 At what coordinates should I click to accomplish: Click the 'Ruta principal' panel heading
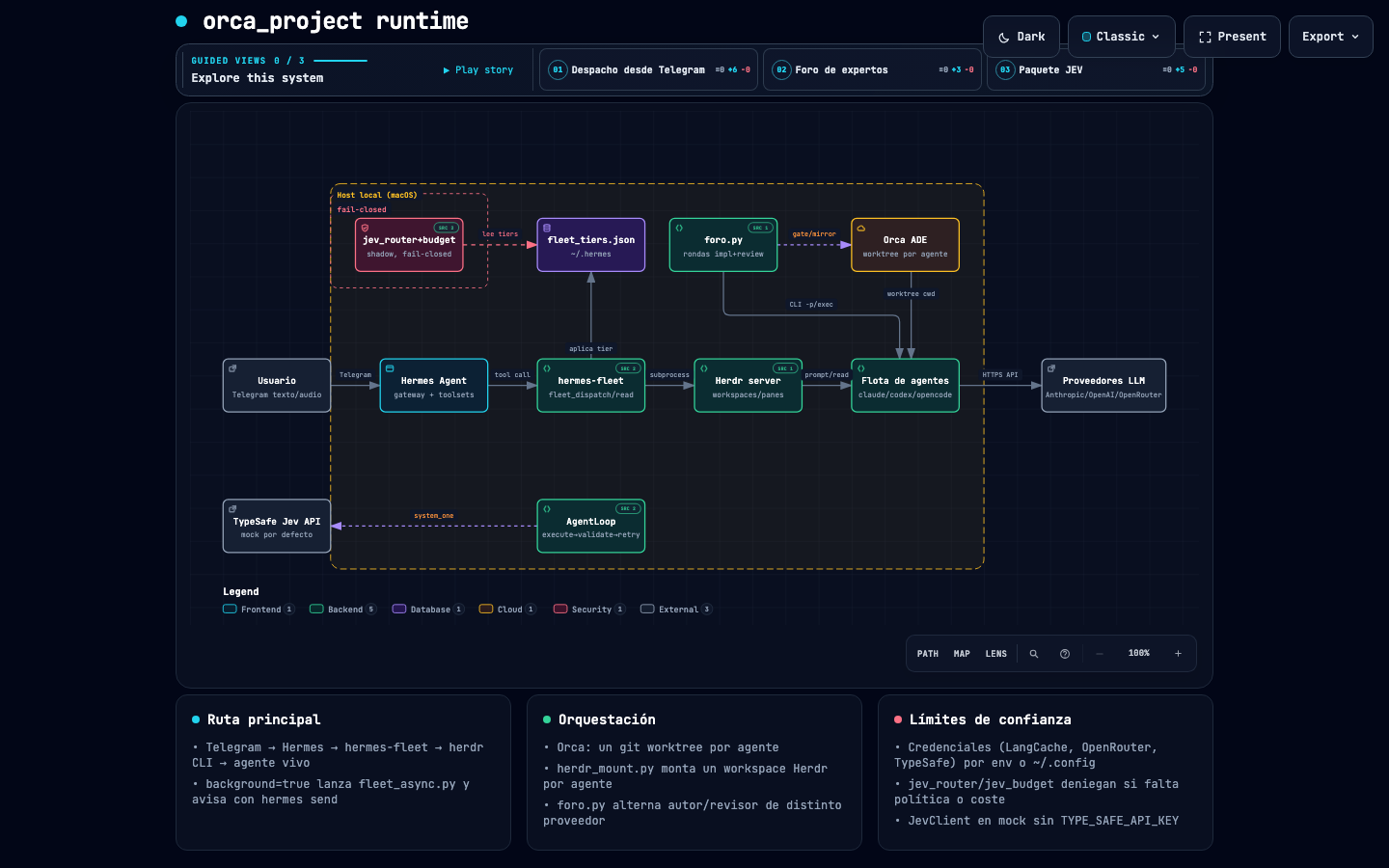tap(264, 719)
